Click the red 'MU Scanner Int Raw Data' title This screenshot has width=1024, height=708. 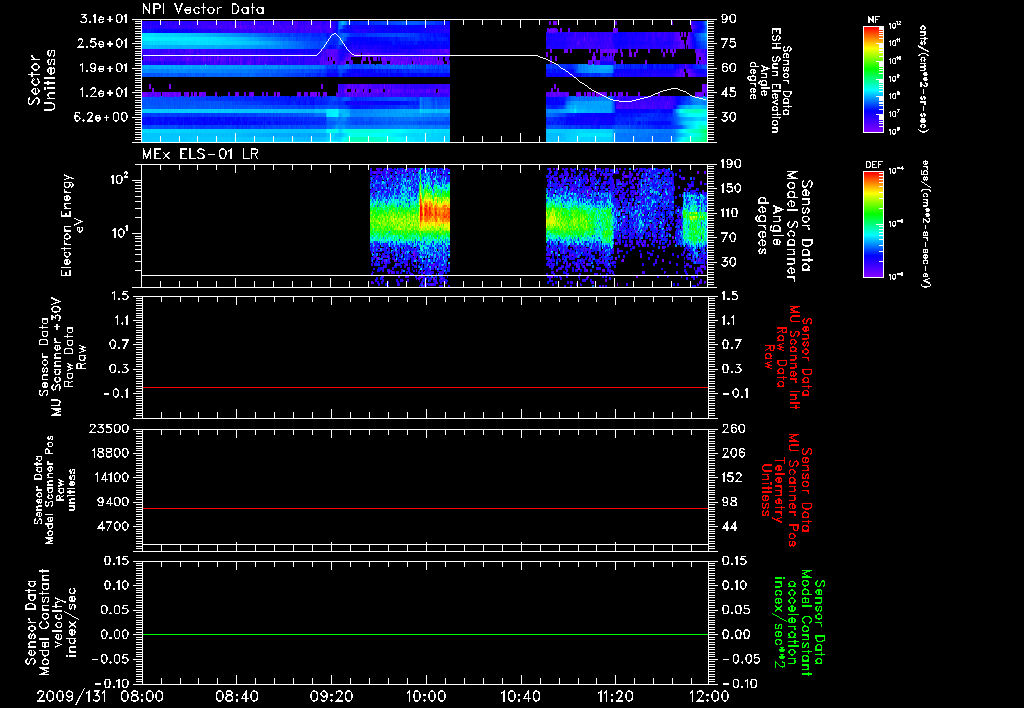click(x=789, y=357)
